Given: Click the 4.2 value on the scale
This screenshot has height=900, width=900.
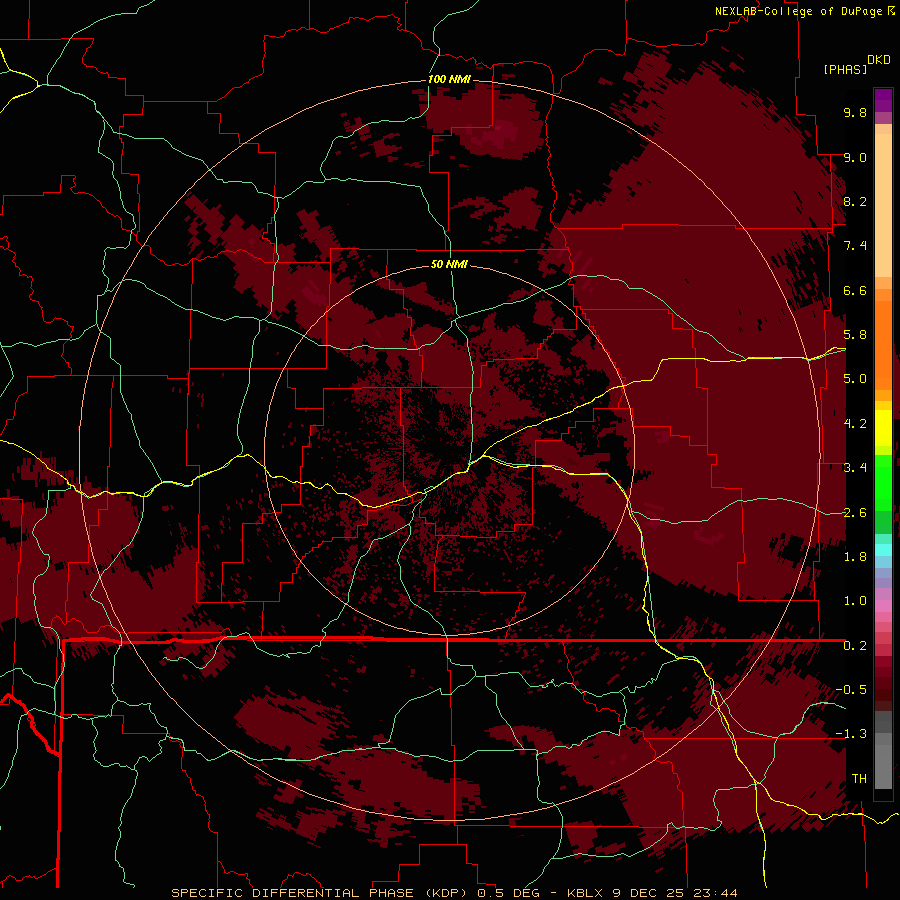Looking at the screenshot, I should tap(855, 424).
